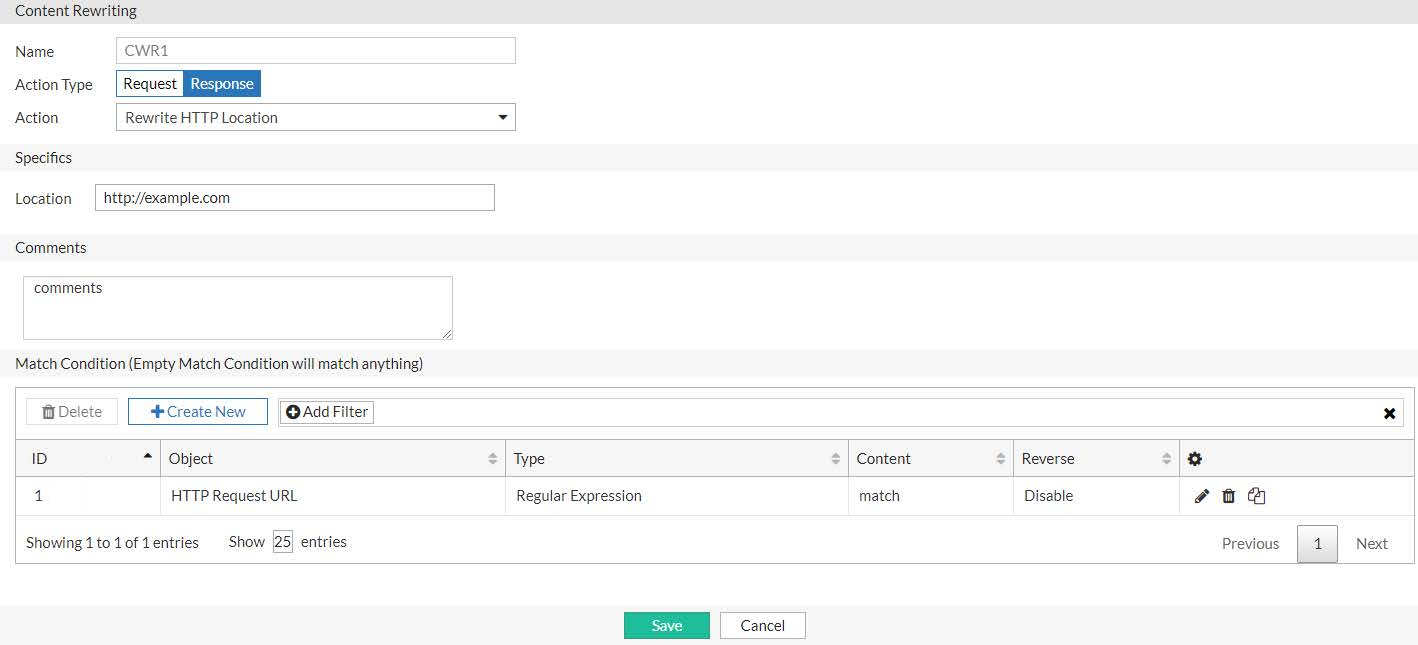Screen dimensions: 1418x645
Task: Cancel editing the rewriting rule
Action: 762,624
